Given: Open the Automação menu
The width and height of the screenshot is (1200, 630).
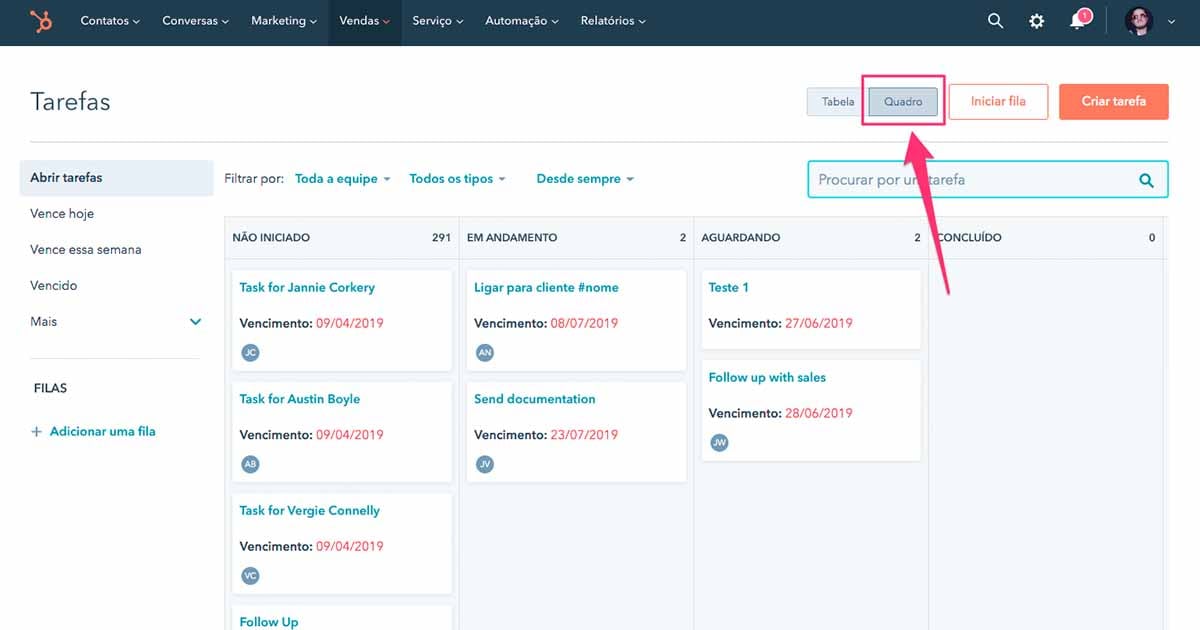Looking at the screenshot, I should point(522,21).
